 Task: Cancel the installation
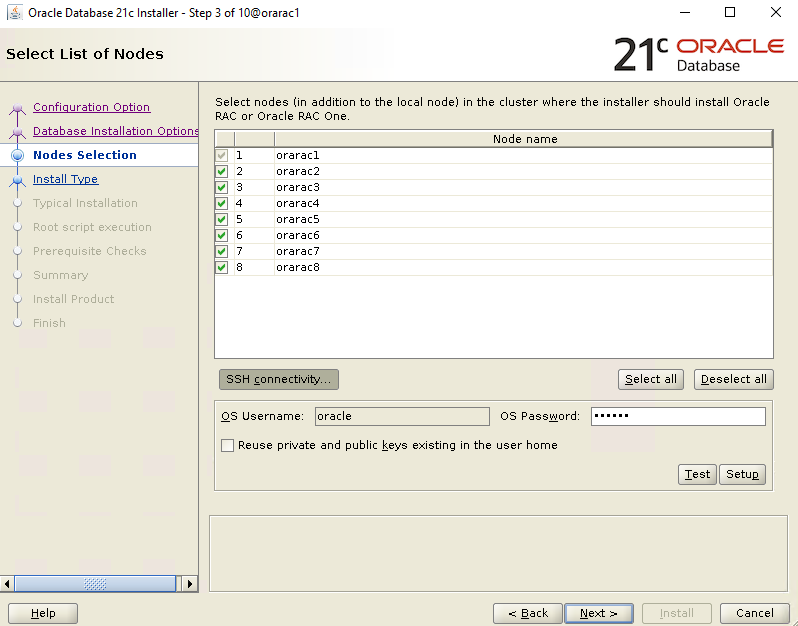[755, 613]
